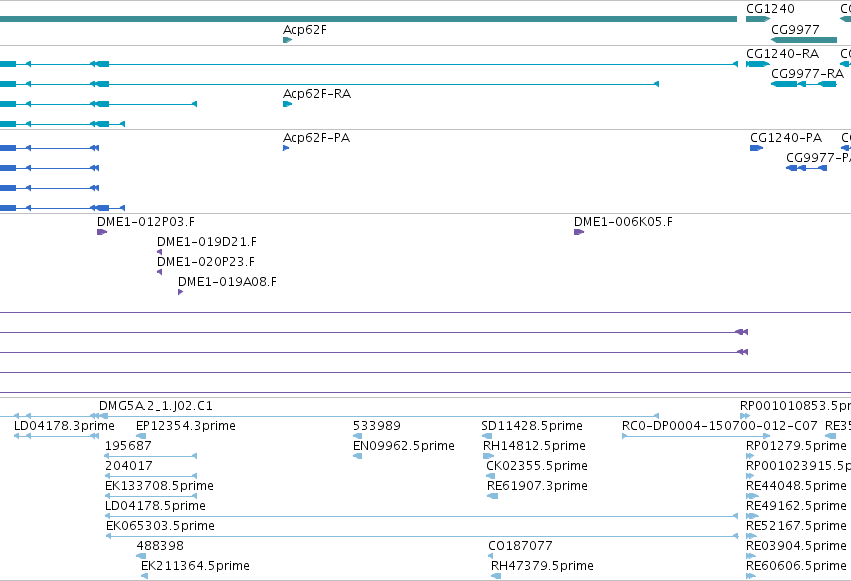
Task: Select the CK02355.5prime EST label
Action: (x=537, y=466)
